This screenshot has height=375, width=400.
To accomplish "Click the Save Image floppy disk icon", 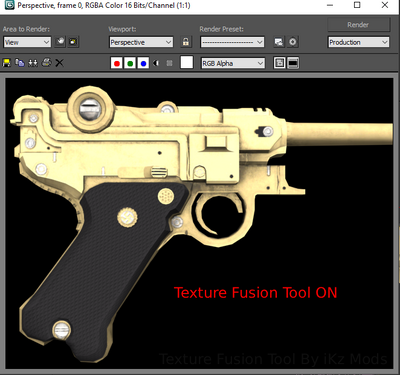I will tap(7, 63).
